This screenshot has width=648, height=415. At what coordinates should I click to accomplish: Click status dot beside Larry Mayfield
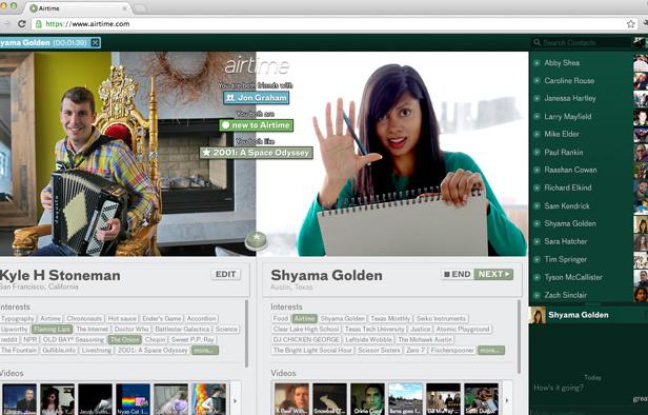coord(536,117)
